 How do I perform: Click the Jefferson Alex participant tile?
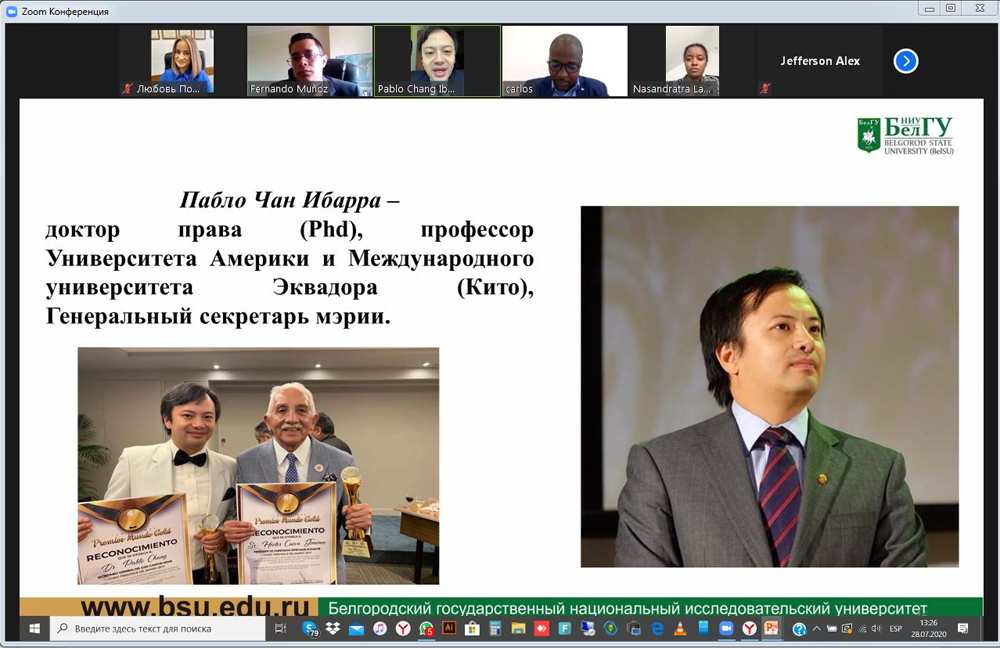(819, 61)
